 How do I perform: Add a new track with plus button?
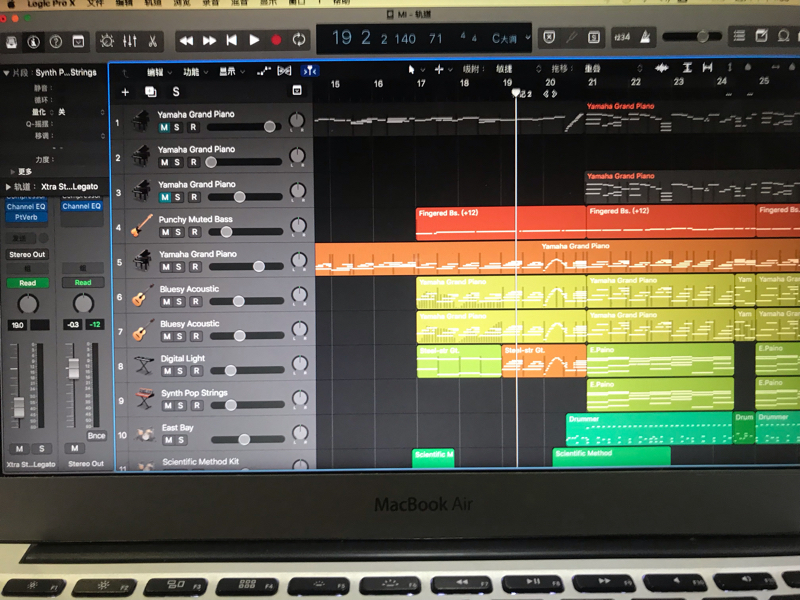125,92
